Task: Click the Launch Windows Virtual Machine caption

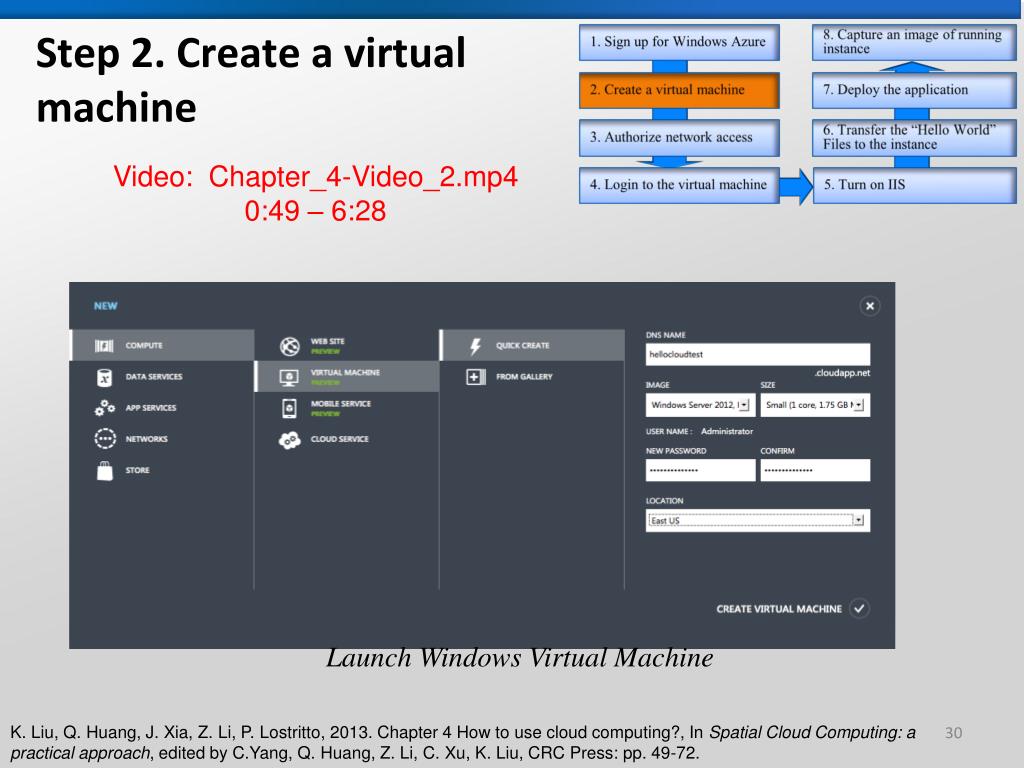Action: coord(519,658)
